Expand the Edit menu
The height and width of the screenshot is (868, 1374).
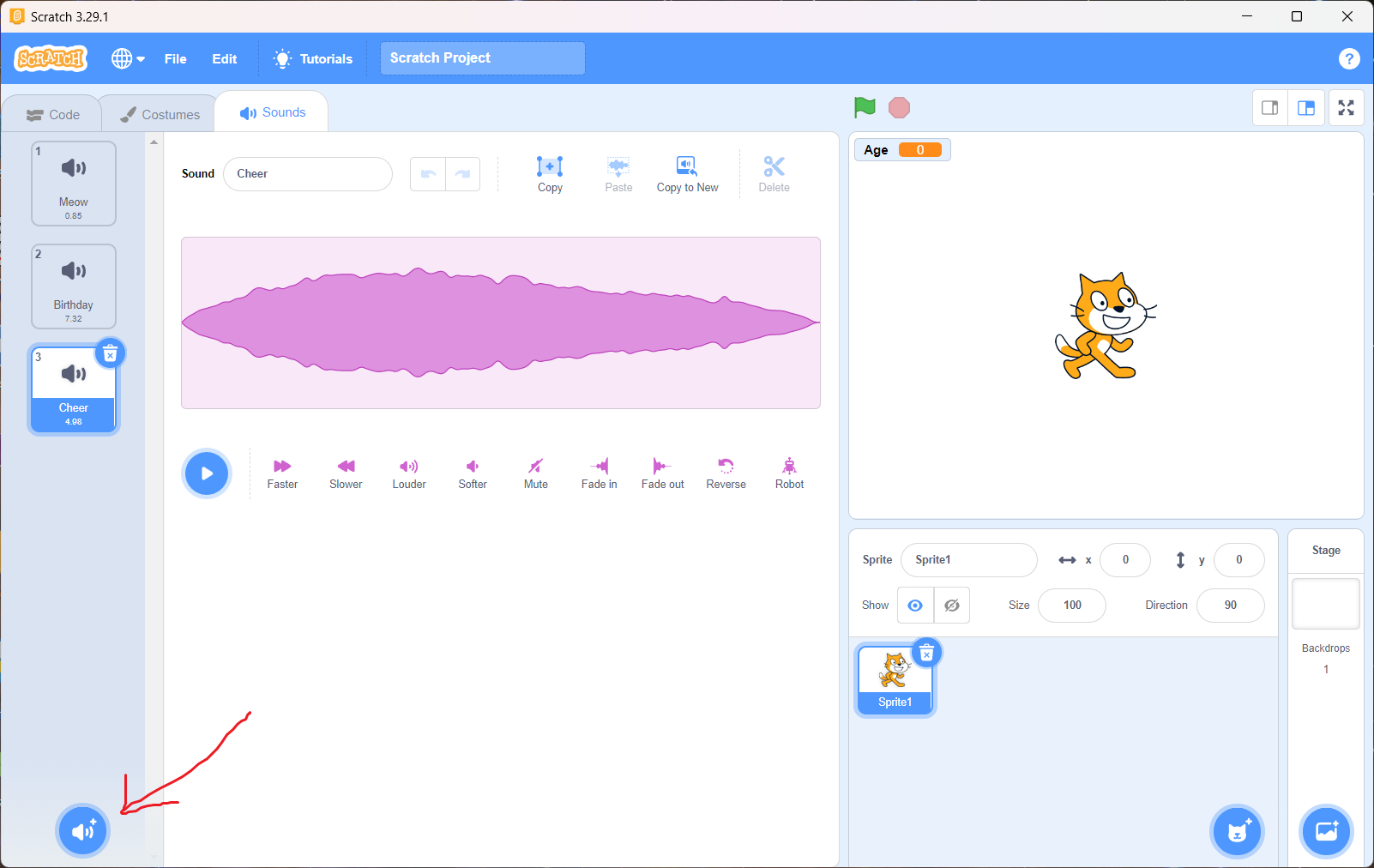(225, 58)
